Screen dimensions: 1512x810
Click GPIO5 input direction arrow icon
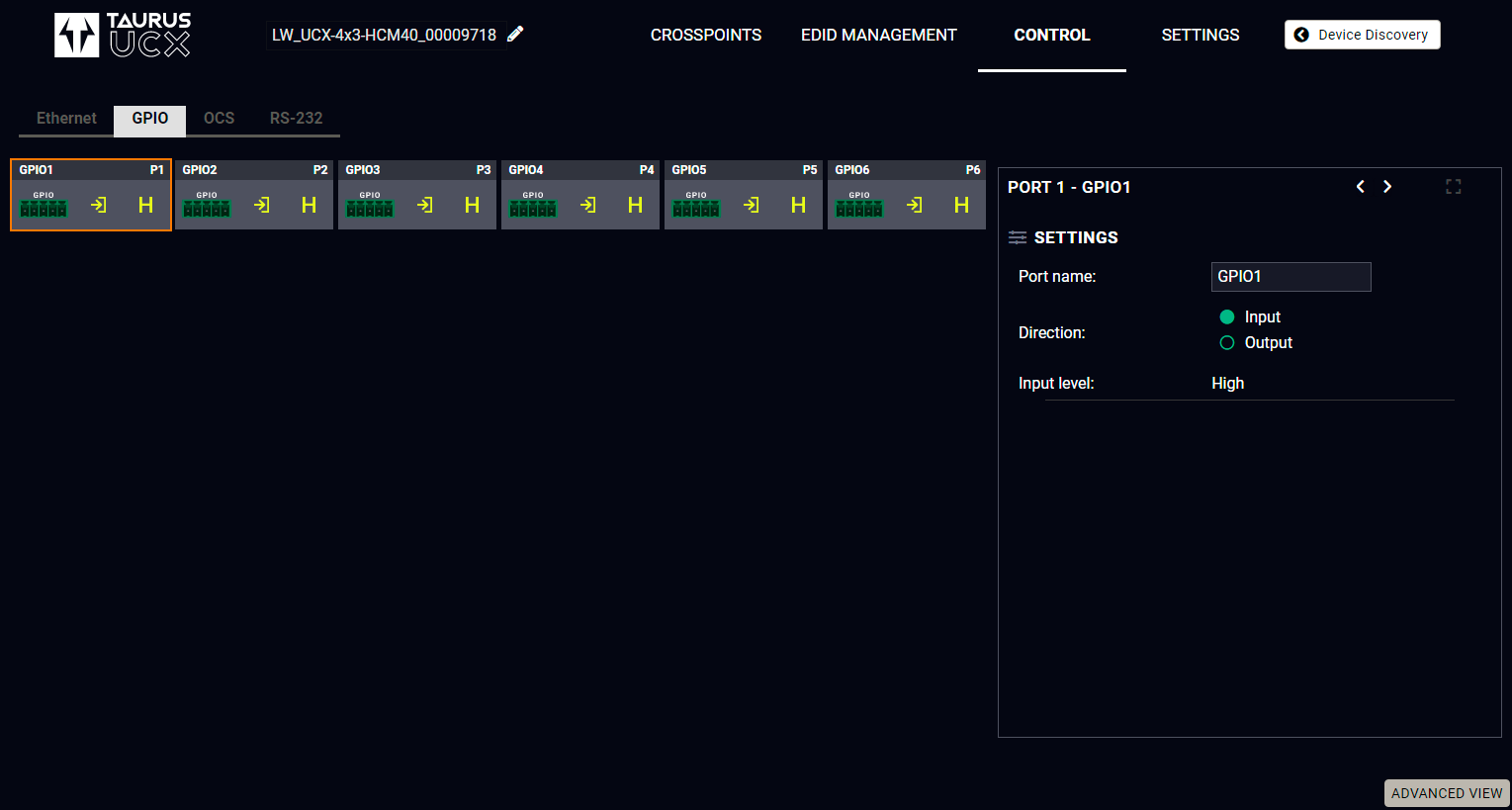click(x=752, y=205)
